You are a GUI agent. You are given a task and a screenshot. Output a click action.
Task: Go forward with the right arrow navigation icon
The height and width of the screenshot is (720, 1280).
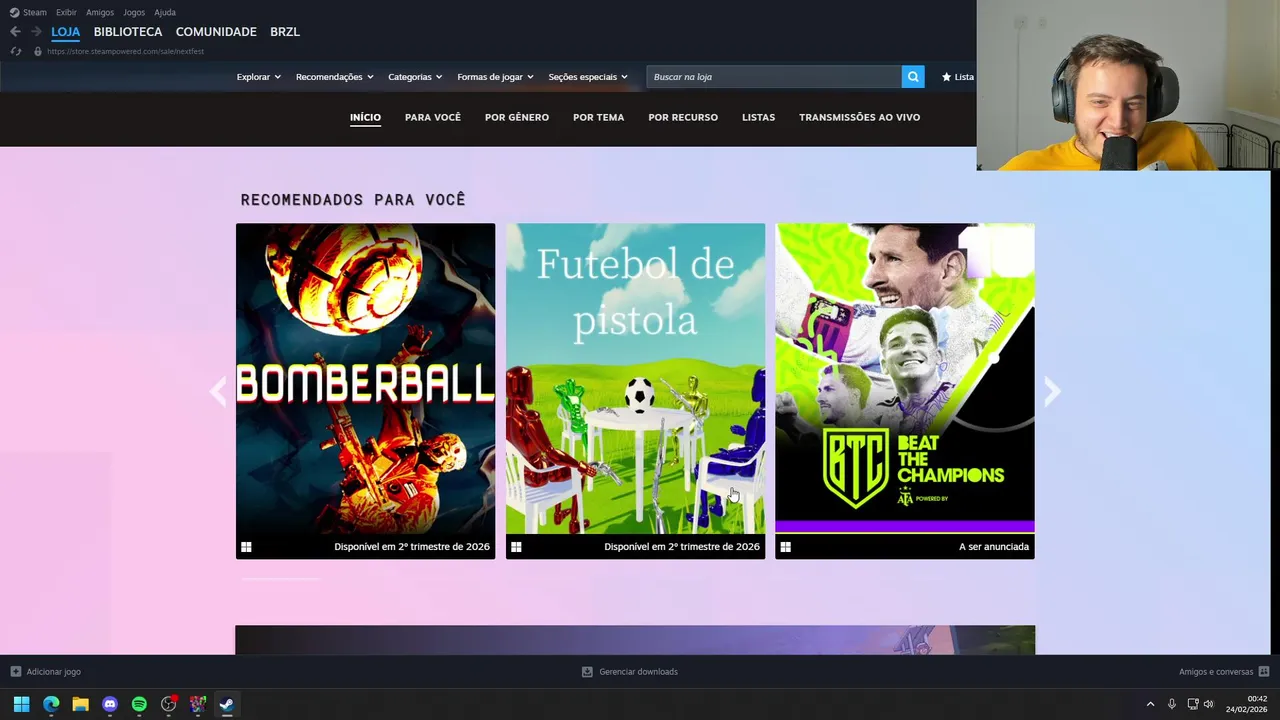(x=36, y=32)
